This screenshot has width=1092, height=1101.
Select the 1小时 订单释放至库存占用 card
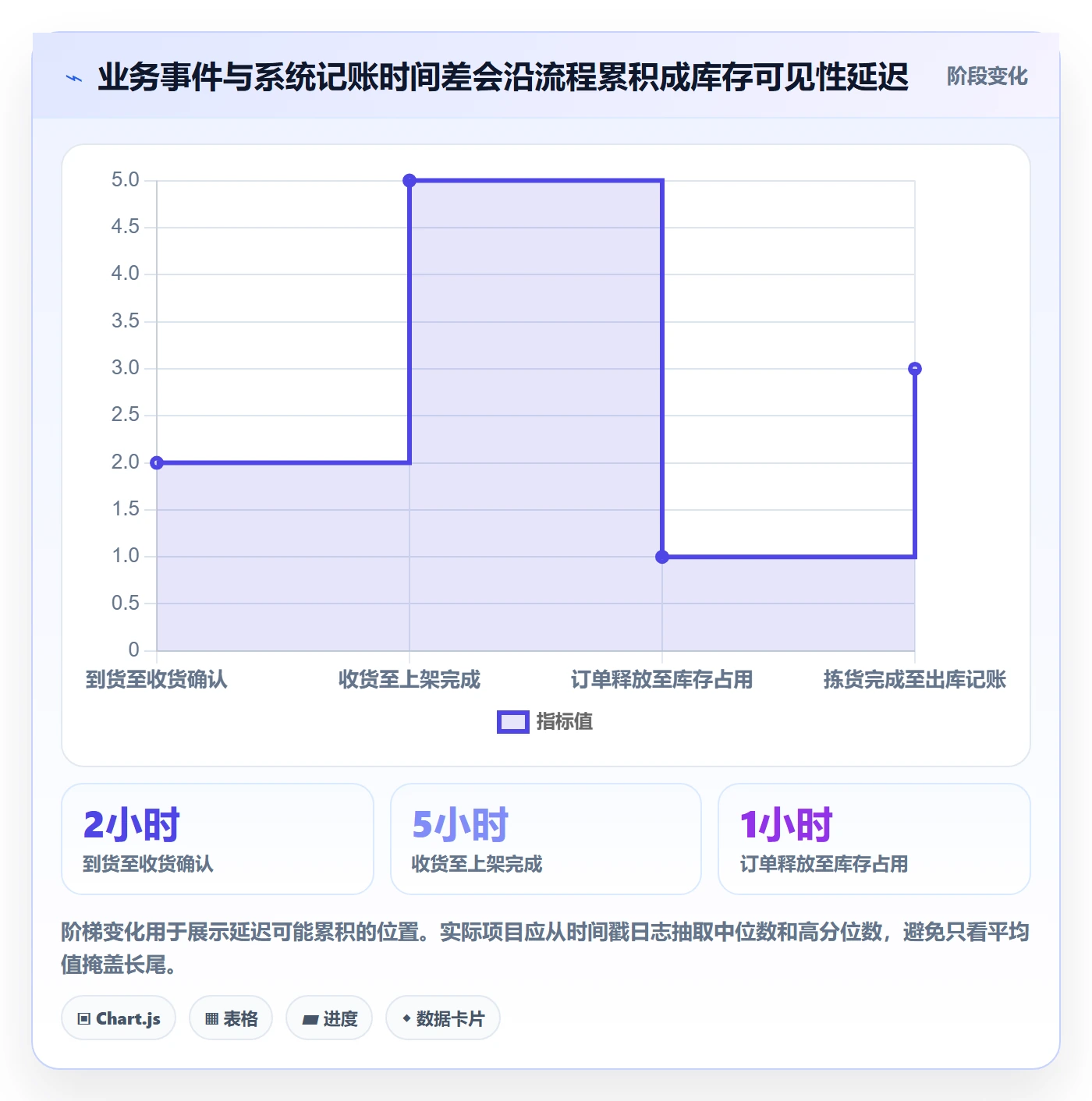[874, 839]
